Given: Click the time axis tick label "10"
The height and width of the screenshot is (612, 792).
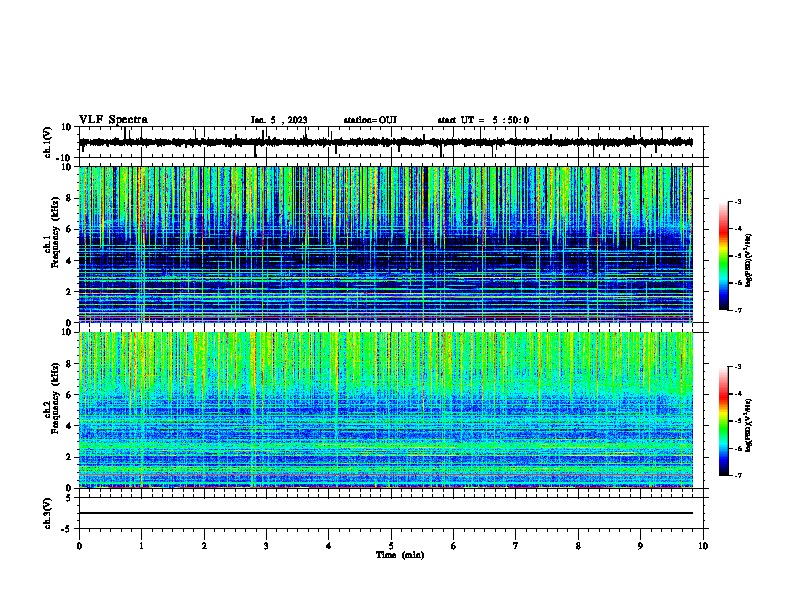Looking at the screenshot, I should click(703, 546).
